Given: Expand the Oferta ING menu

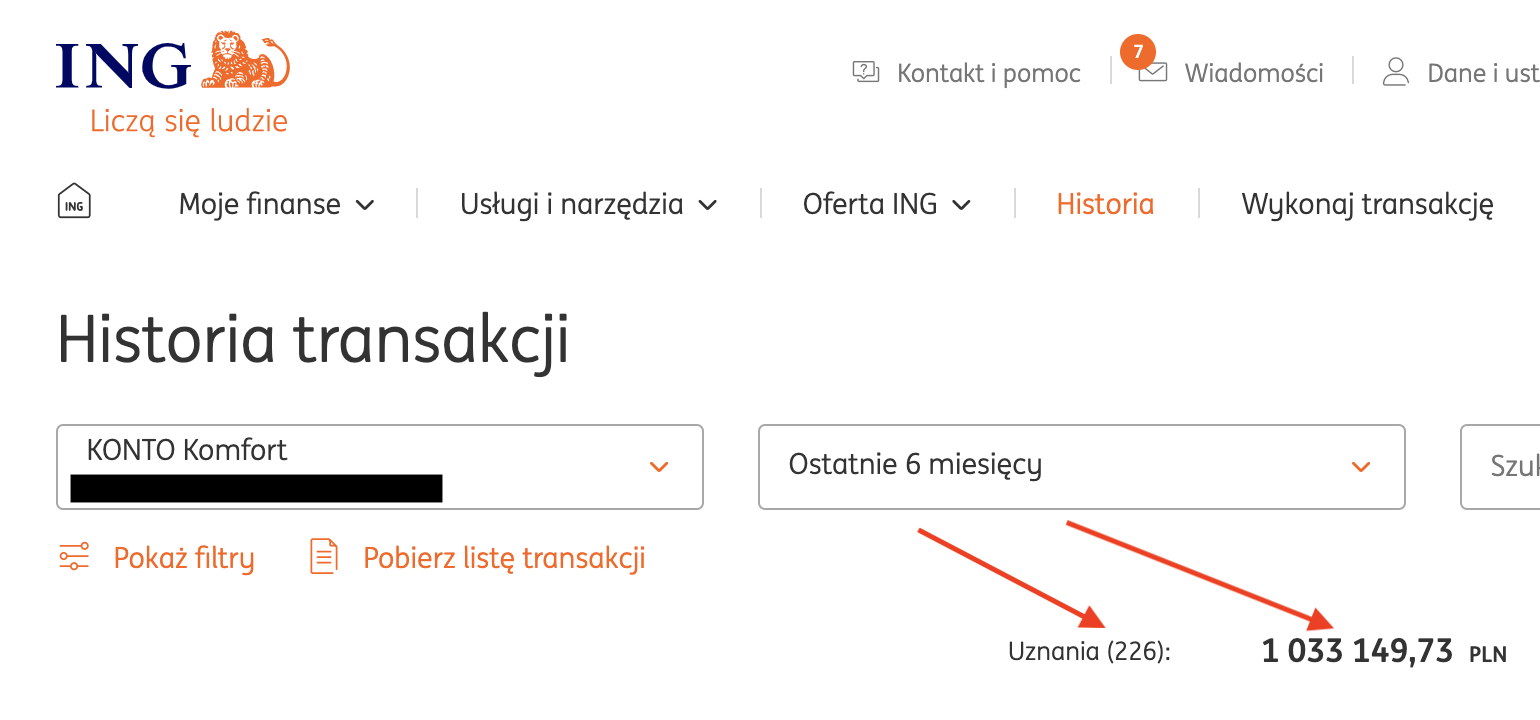Looking at the screenshot, I should (x=887, y=205).
